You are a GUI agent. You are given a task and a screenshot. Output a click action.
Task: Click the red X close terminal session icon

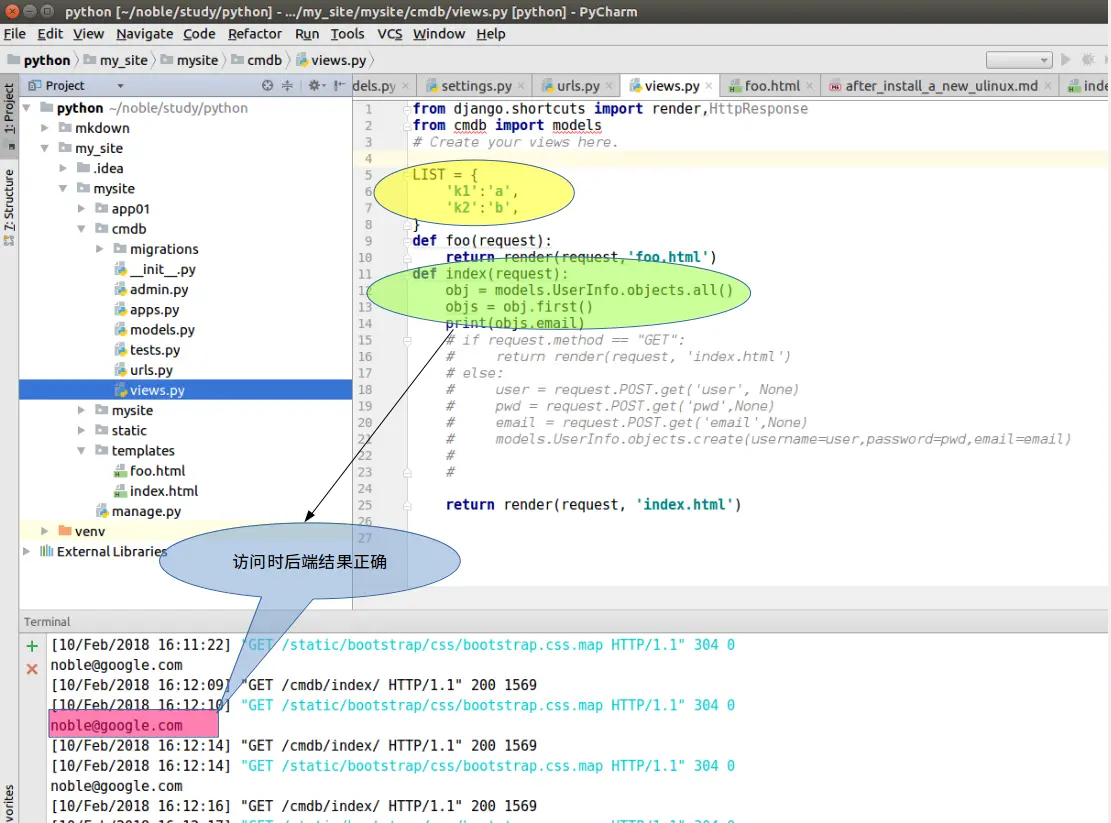coord(32,668)
